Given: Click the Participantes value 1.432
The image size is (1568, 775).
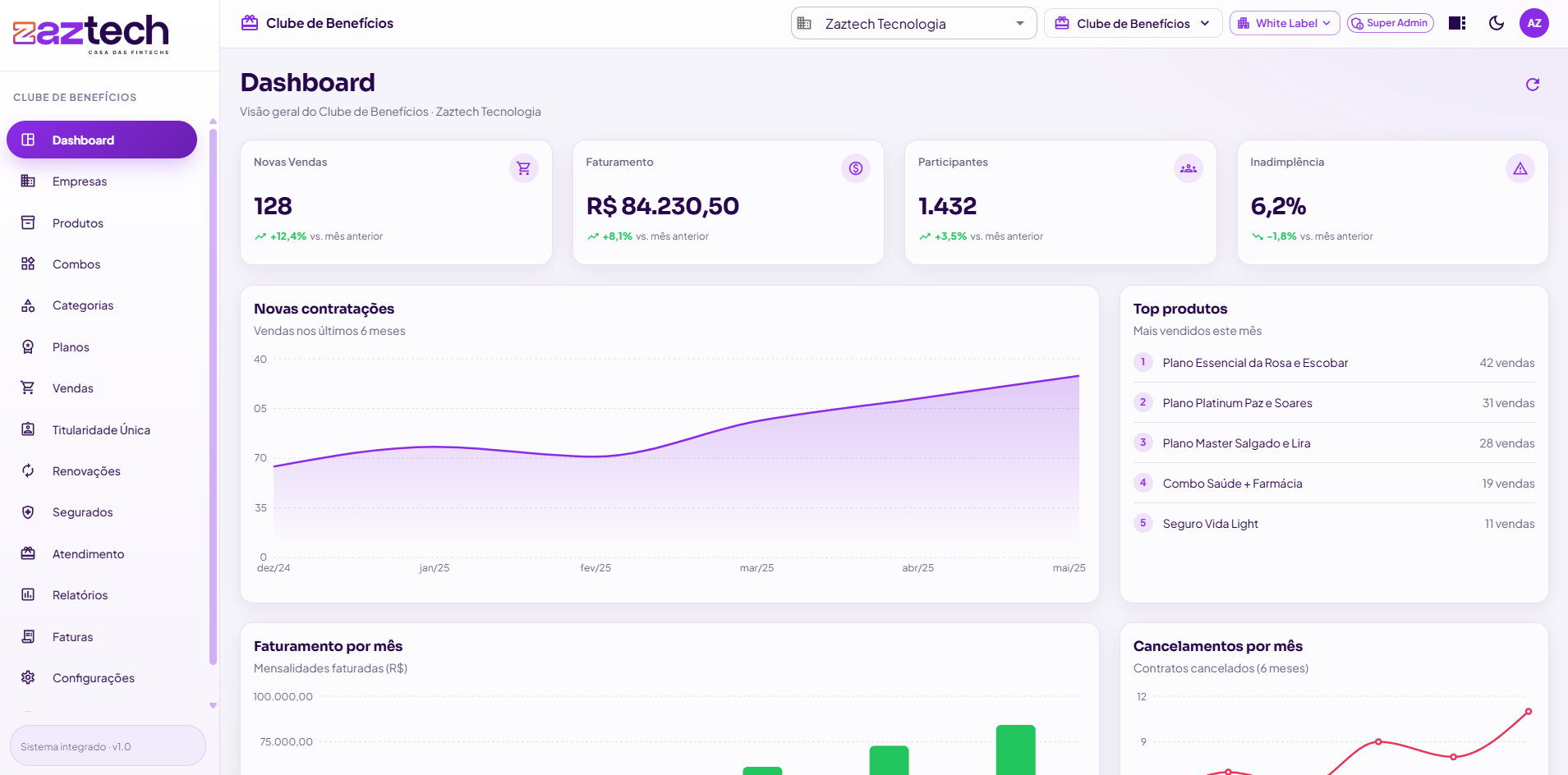Looking at the screenshot, I should point(947,206).
